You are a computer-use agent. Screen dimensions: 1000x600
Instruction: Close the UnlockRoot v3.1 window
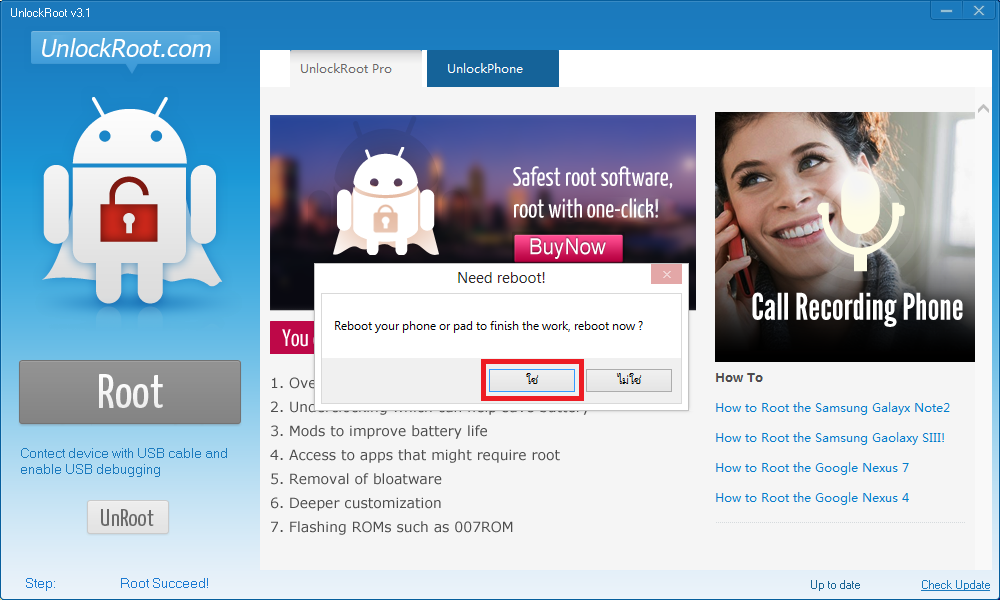[x=979, y=10]
